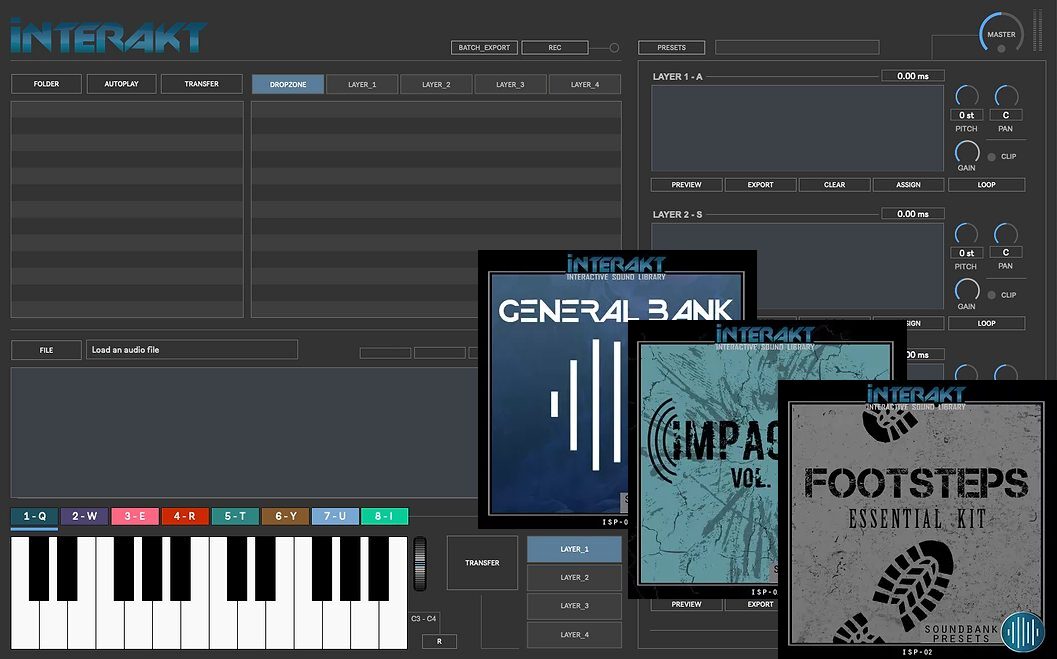The width and height of the screenshot is (1057, 659).
Task: Select the green 8-I key zone pad
Action: 386,516
